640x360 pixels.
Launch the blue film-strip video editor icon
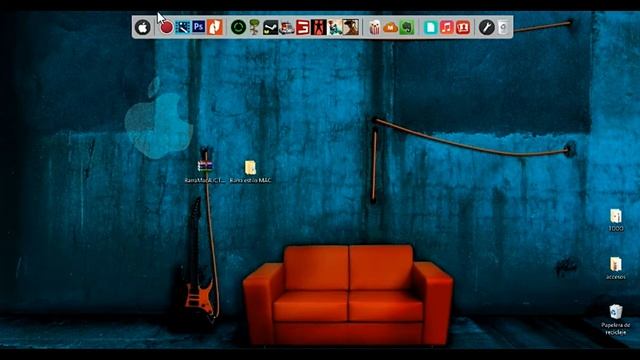point(182,27)
